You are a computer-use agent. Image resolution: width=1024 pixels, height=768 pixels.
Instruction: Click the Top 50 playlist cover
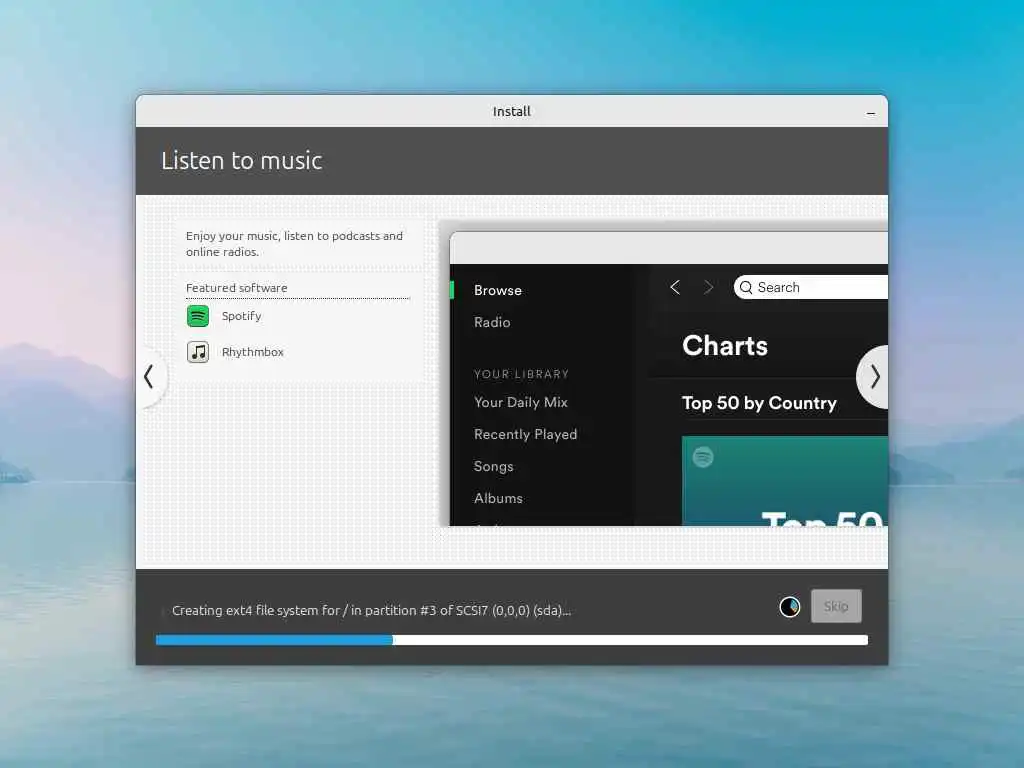click(784, 481)
